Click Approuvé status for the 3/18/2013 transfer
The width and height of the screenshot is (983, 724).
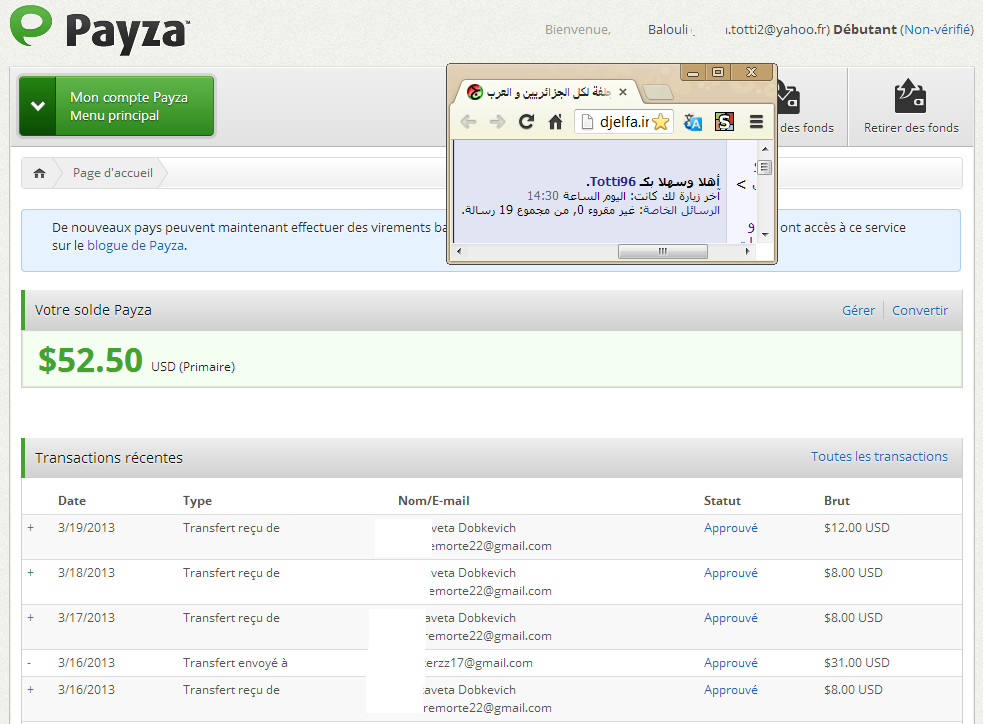(x=730, y=573)
